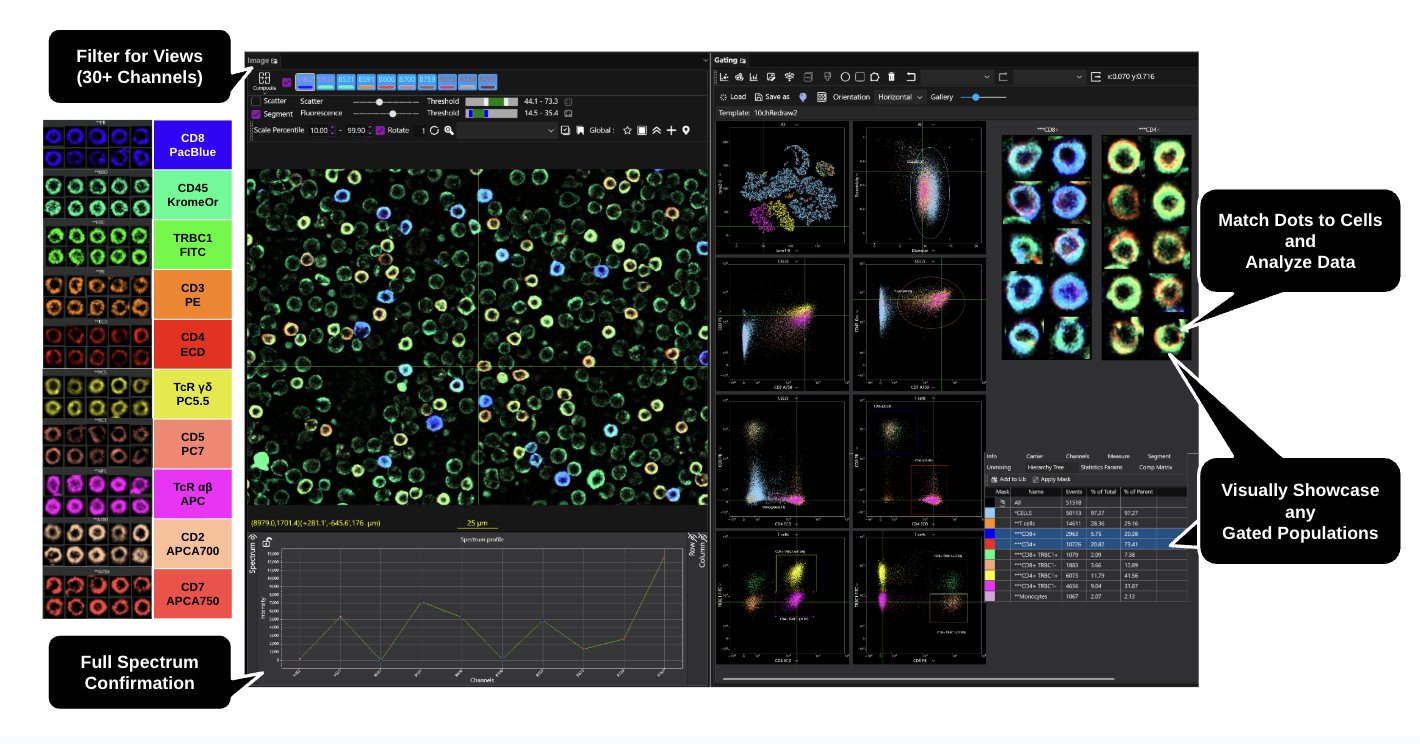Select the polygon gate drawing tool
1420x744 pixels.
click(x=874, y=76)
